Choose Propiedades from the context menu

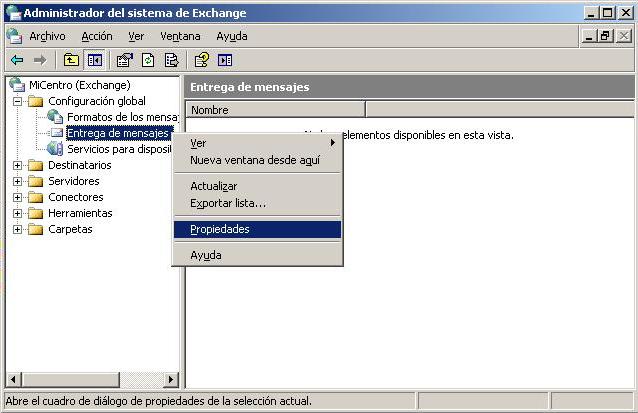(x=220, y=229)
